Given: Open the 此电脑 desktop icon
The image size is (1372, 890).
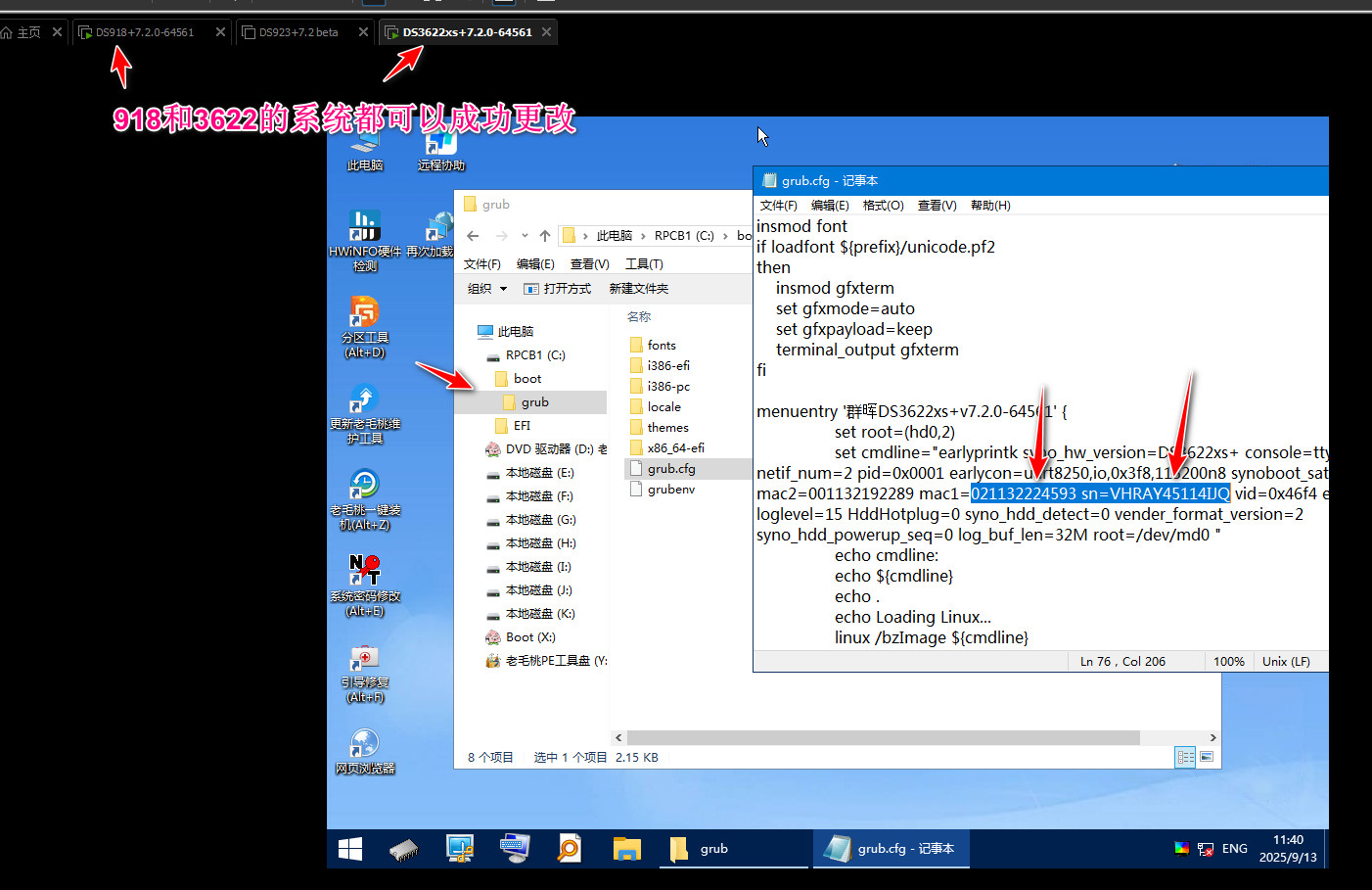Looking at the screenshot, I should [365, 149].
